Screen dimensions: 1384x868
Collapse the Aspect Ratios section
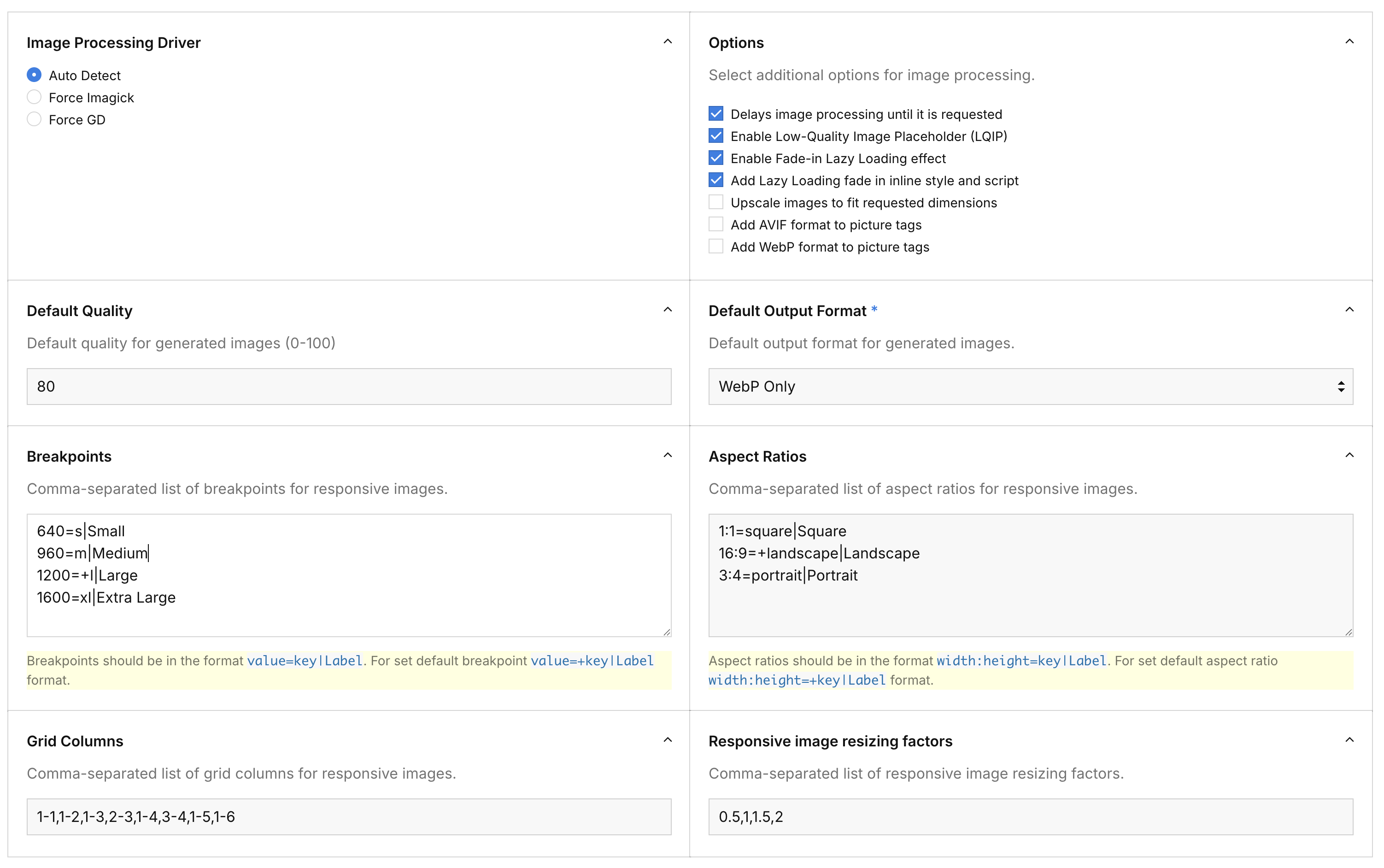click(x=1349, y=456)
